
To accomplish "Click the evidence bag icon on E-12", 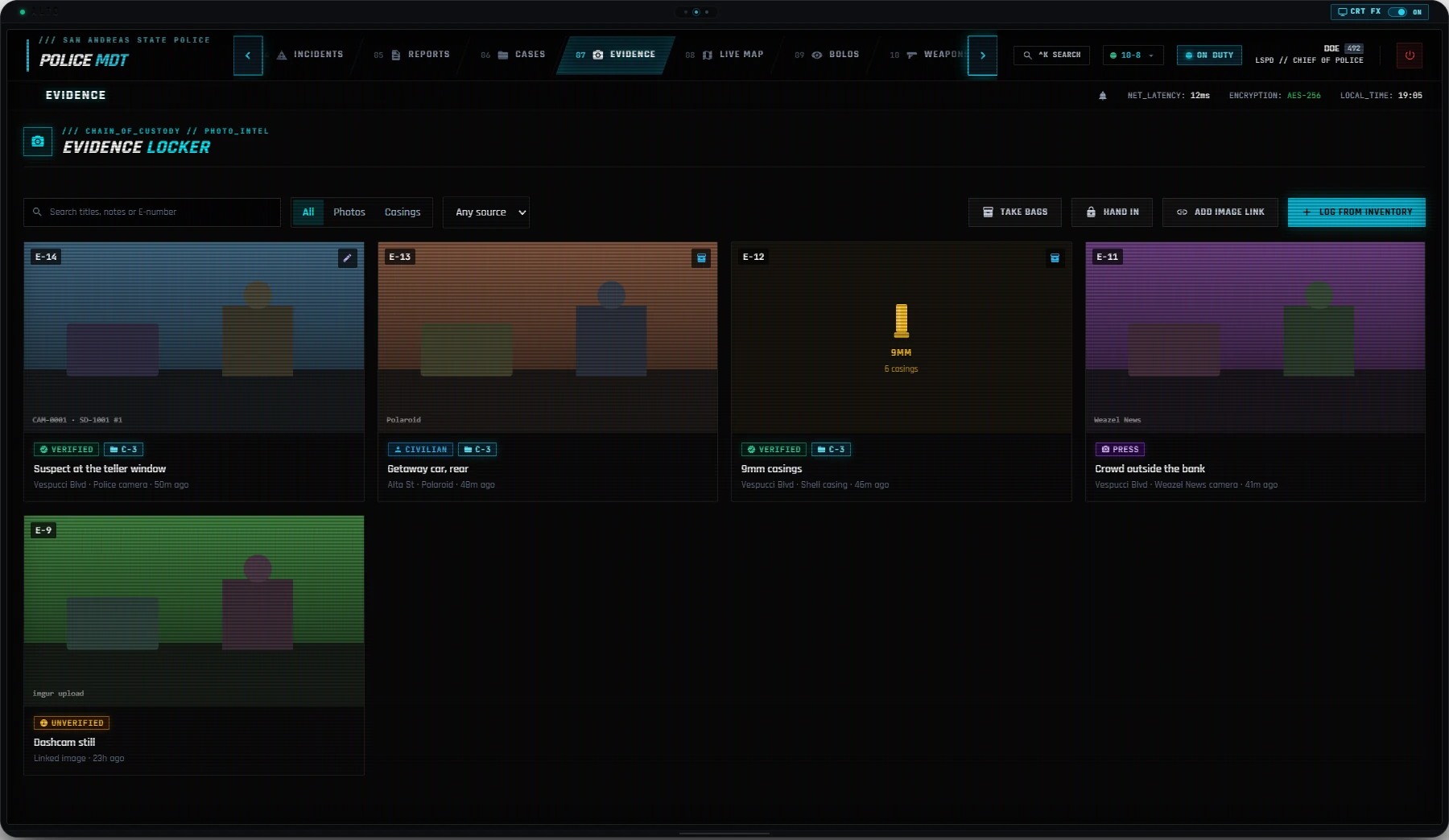I will point(1055,258).
